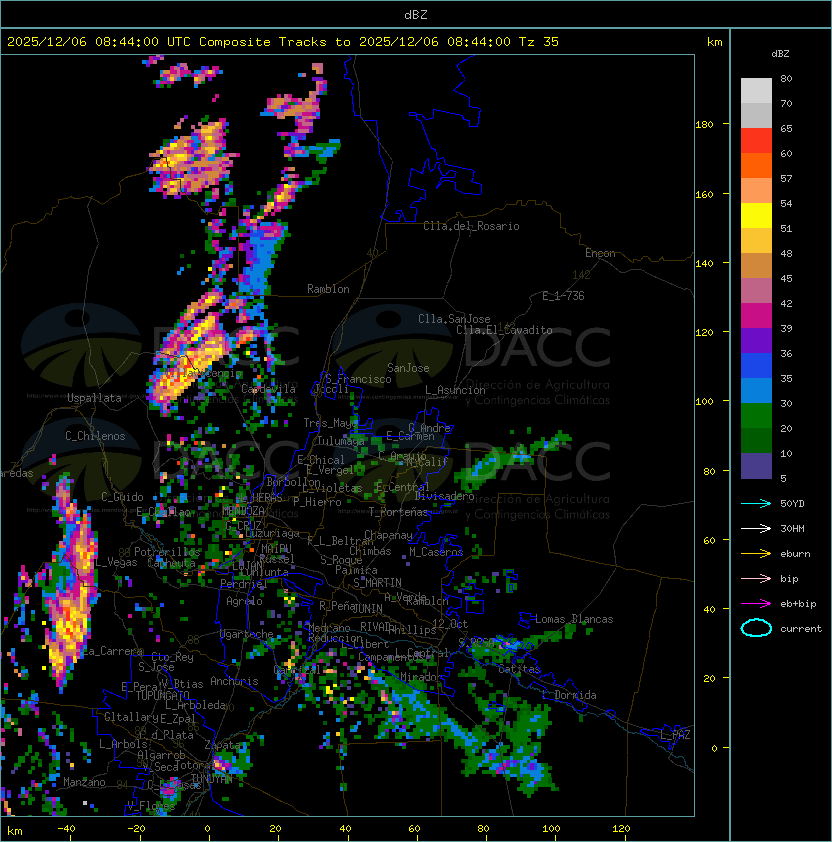Click the Zapata label
Screen dimensions: 832x842
pos(222,745)
